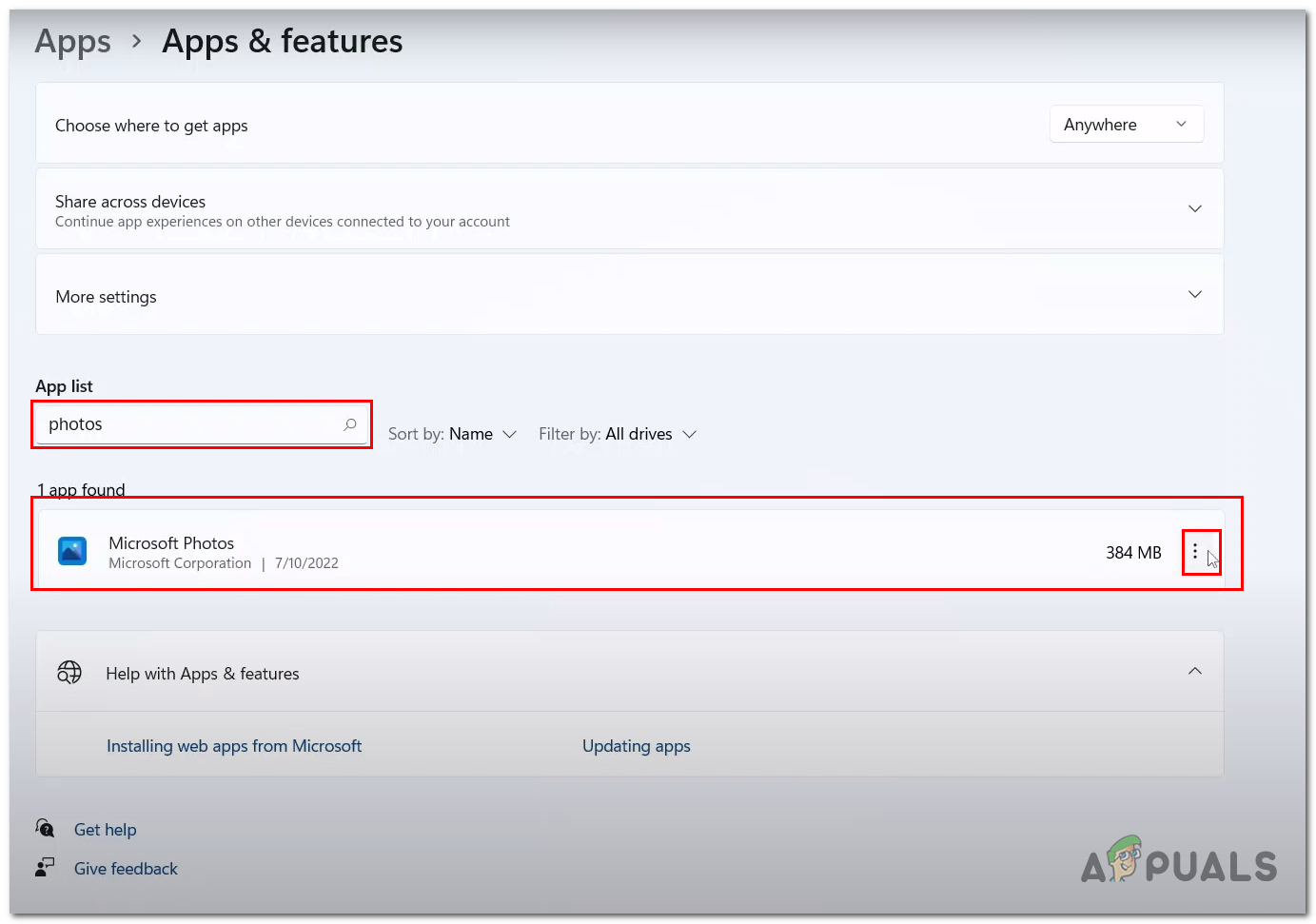The height and width of the screenshot is (924, 1316).
Task: Click the app list search field containing photos
Action: pos(190,424)
